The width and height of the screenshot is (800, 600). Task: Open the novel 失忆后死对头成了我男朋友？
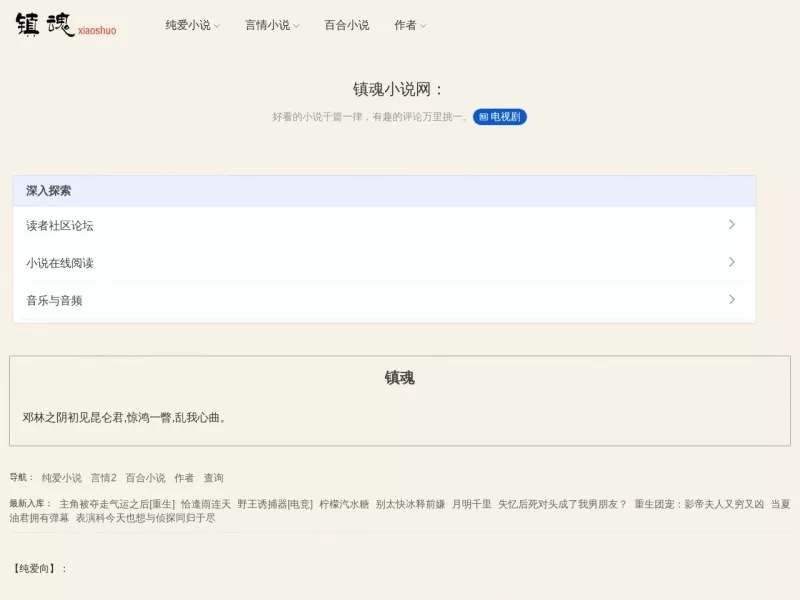[563, 504]
